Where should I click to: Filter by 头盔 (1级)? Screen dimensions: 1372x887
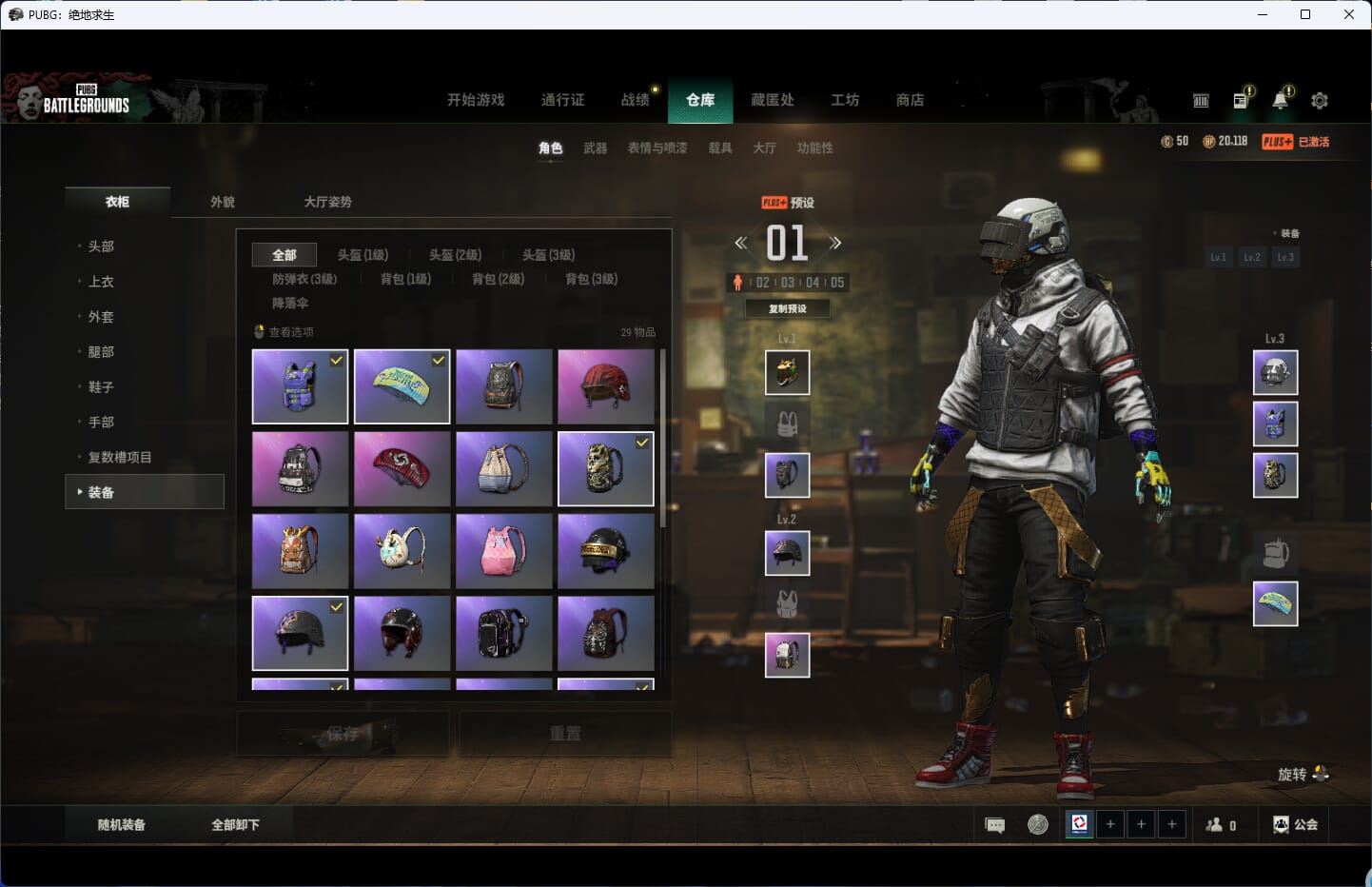(x=363, y=255)
